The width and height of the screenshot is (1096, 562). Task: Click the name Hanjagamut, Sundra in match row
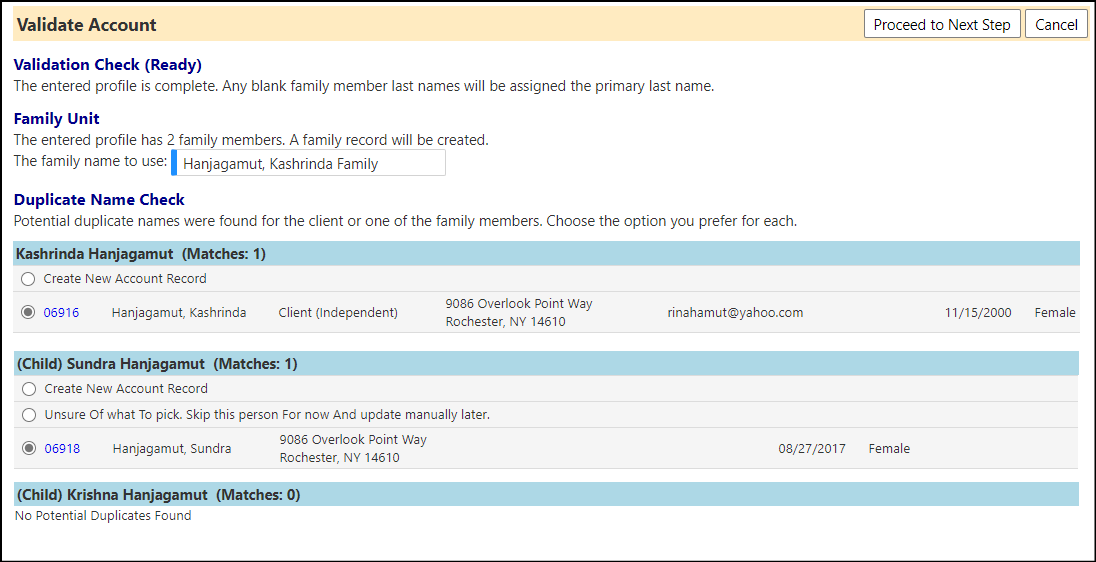172,449
